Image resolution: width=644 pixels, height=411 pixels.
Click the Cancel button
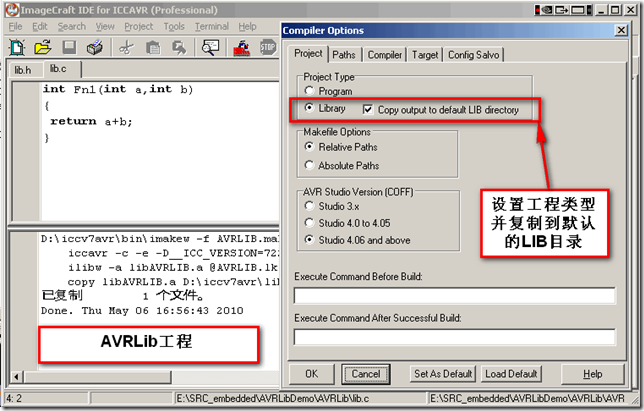coord(366,374)
